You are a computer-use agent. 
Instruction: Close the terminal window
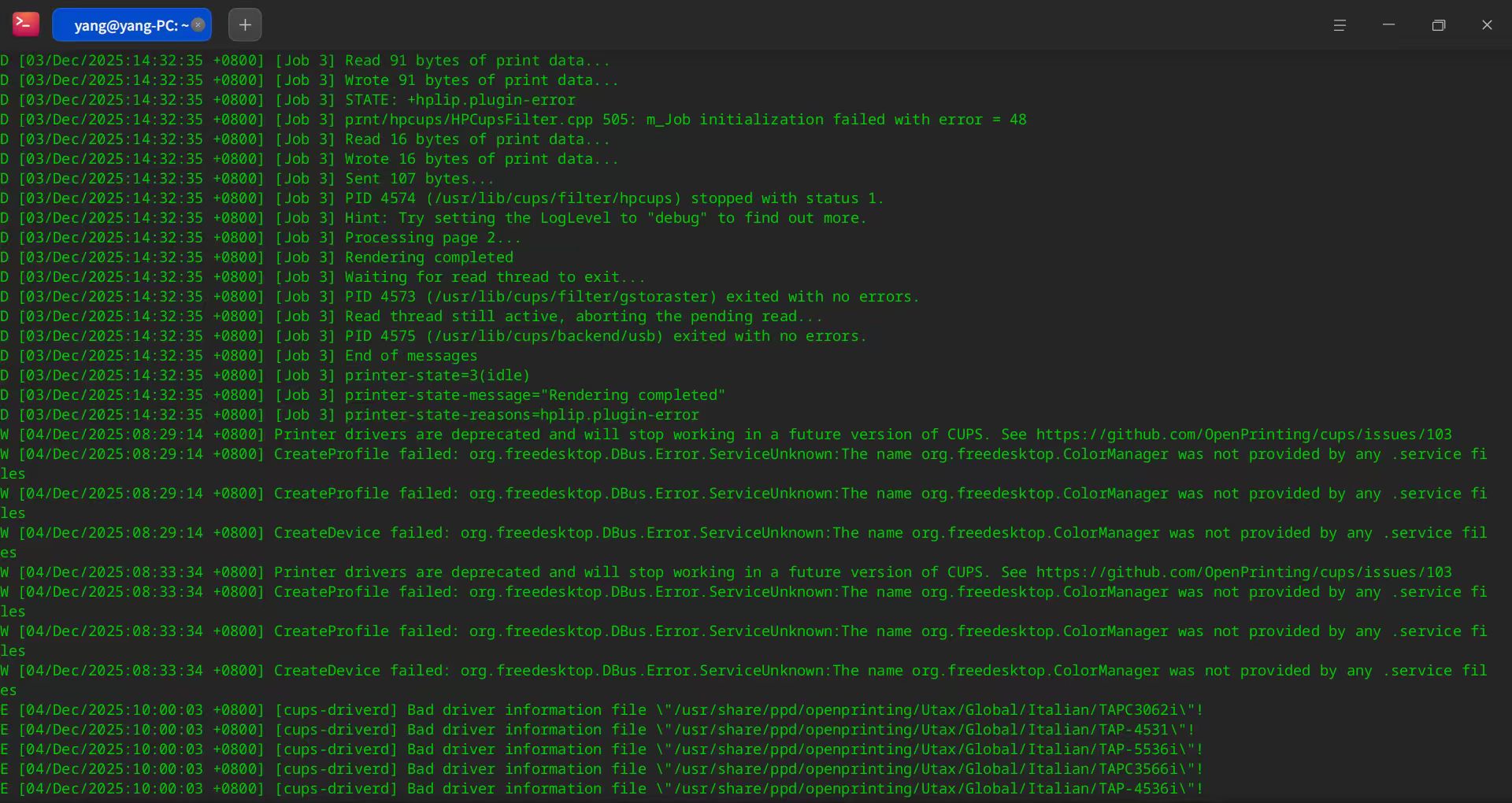(1487, 25)
